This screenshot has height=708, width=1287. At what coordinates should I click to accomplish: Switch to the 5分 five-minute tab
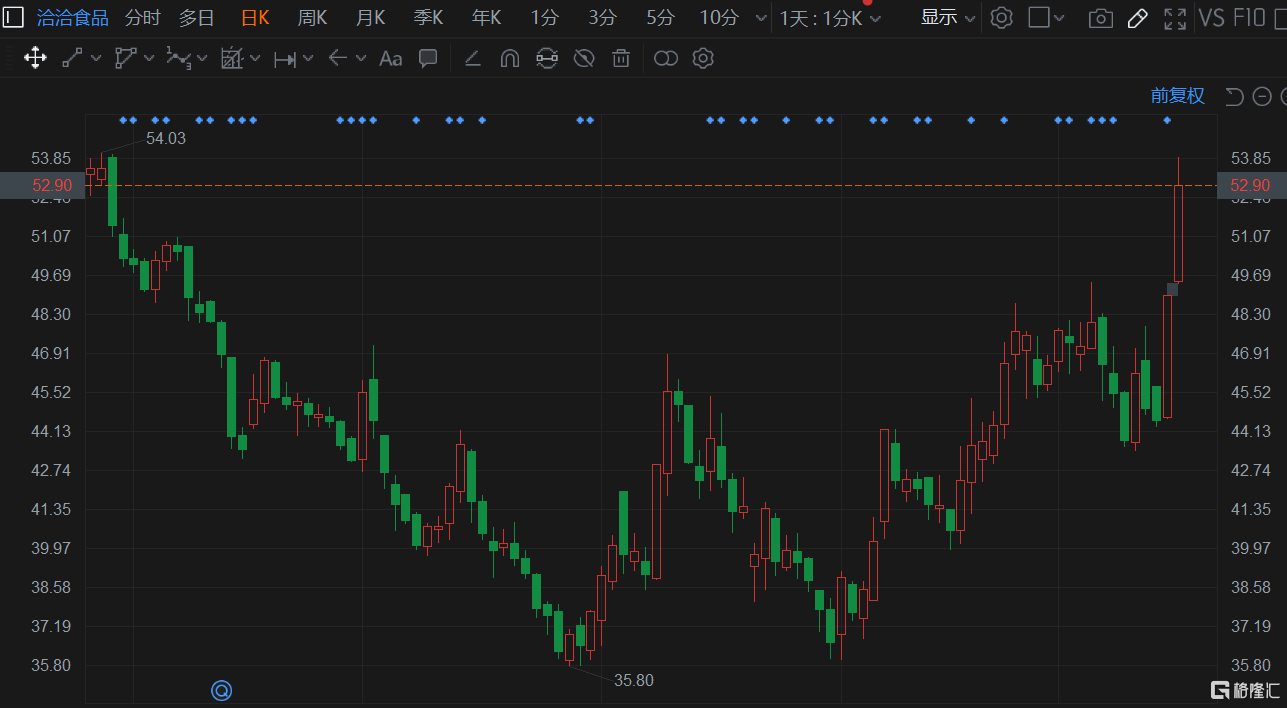(661, 18)
